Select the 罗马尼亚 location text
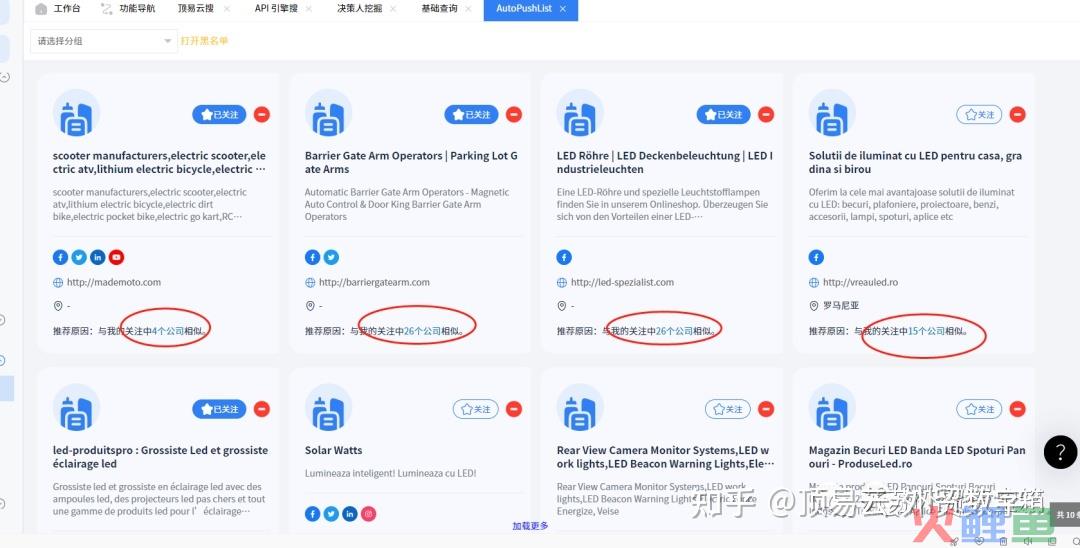1080x548 pixels. (841, 306)
